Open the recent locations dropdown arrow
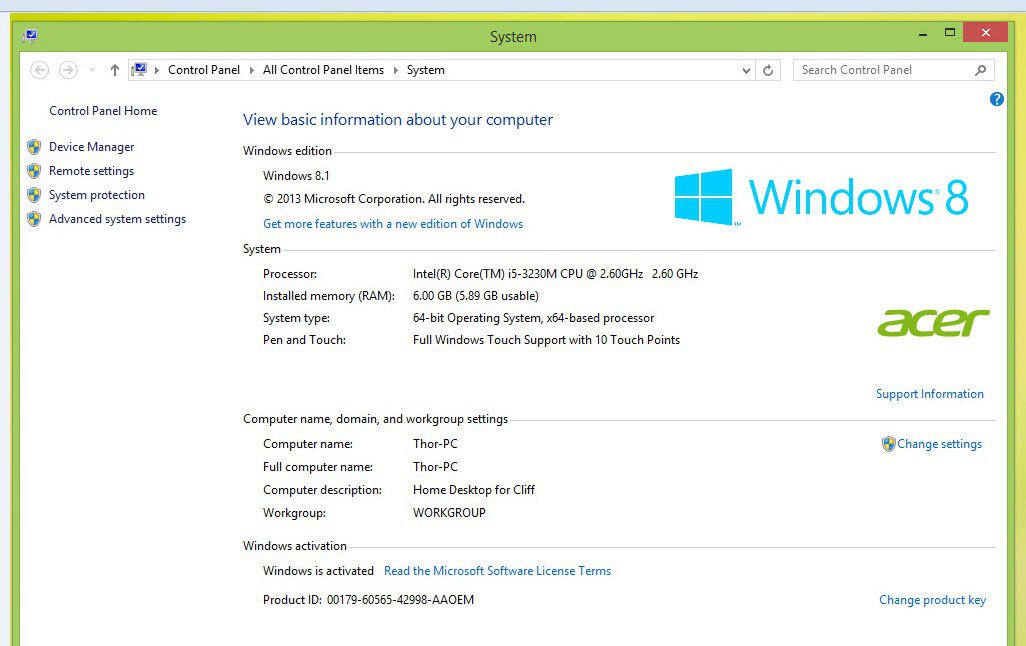 pos(92,70)
